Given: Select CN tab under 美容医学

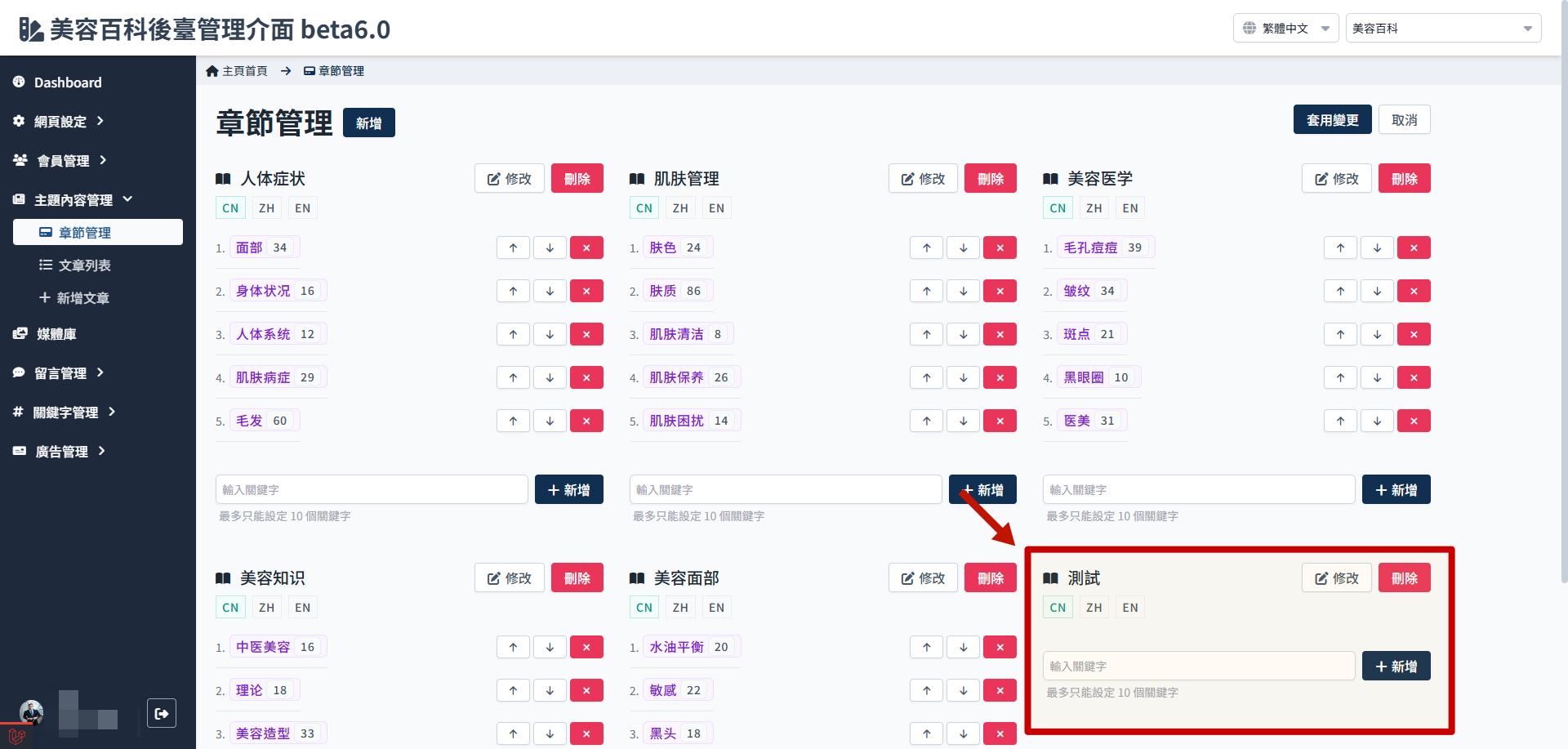Looking at the screenshot, I should (x=1058, y=208).
